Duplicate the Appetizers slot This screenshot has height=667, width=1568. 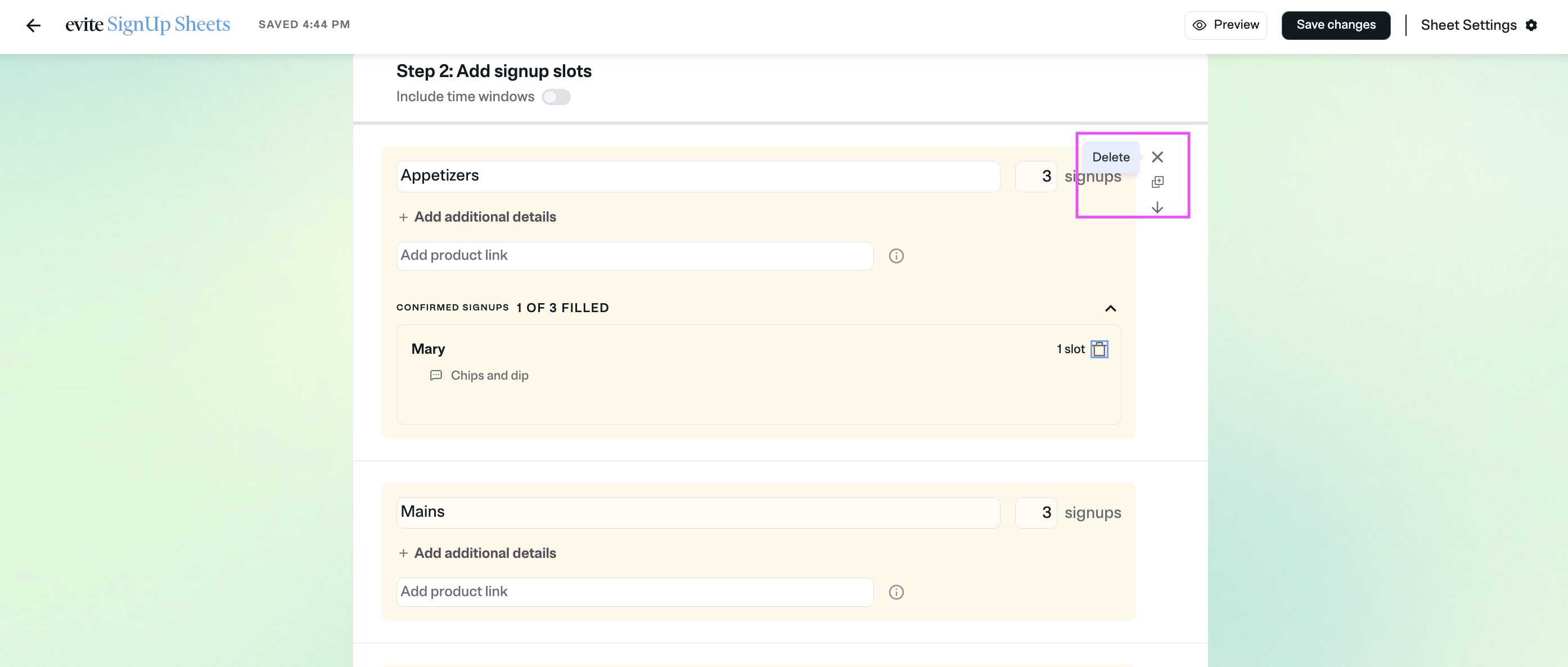click(x=1157, y=182)
